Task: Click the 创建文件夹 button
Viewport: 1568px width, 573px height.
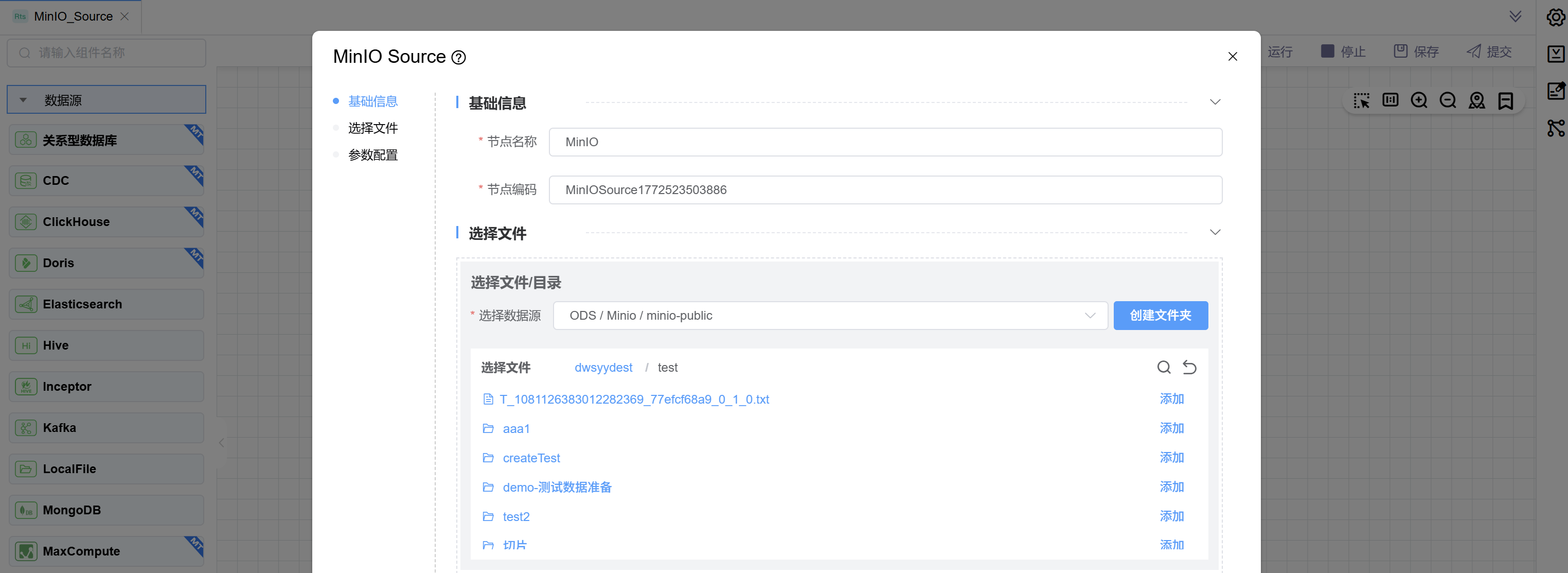Action: point(1160,316)
